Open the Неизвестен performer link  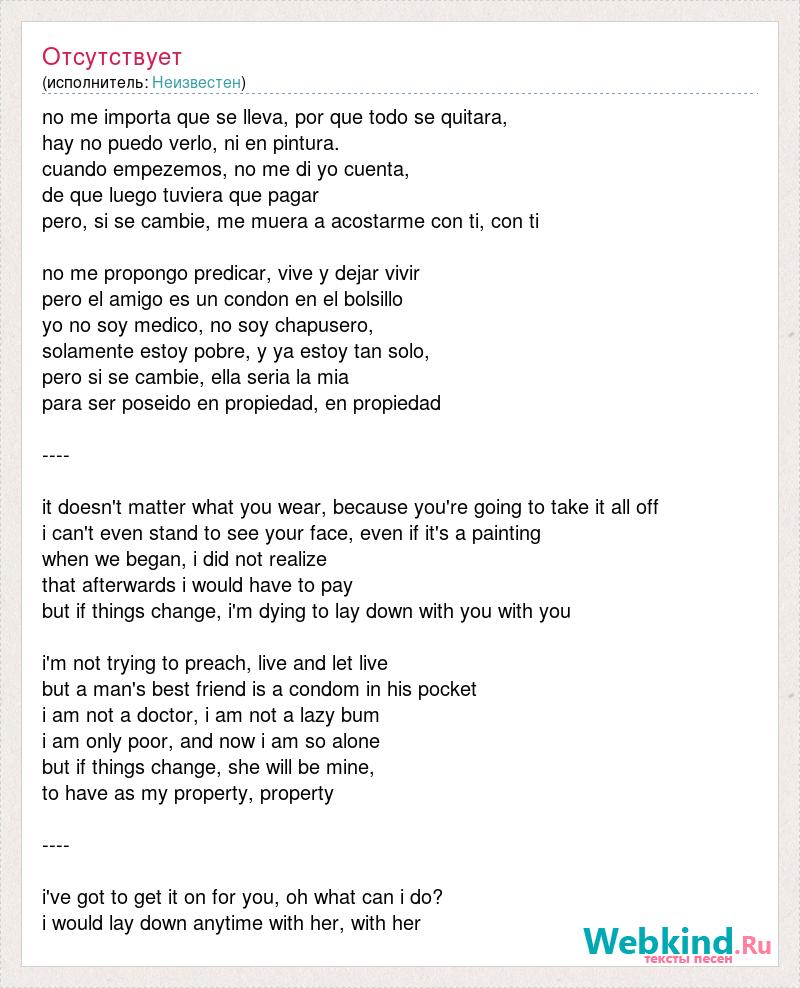point(197,83)
